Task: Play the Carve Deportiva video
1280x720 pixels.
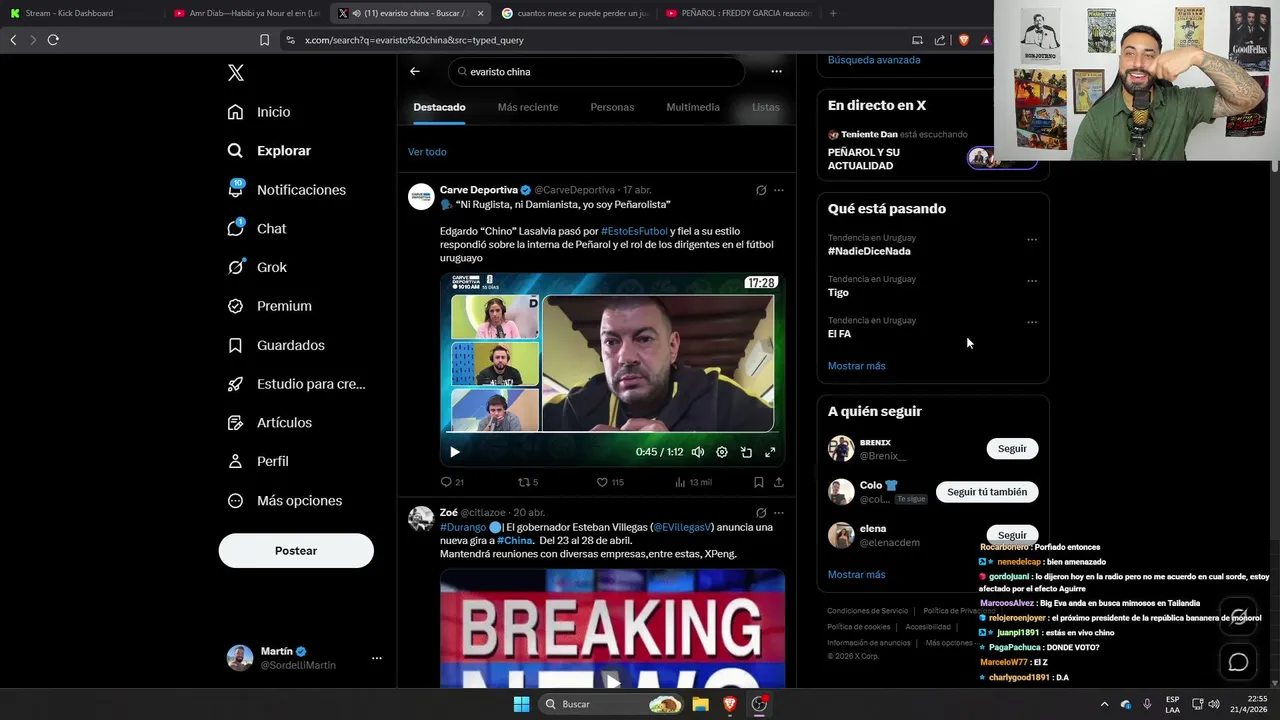Action: click(454, 452)
